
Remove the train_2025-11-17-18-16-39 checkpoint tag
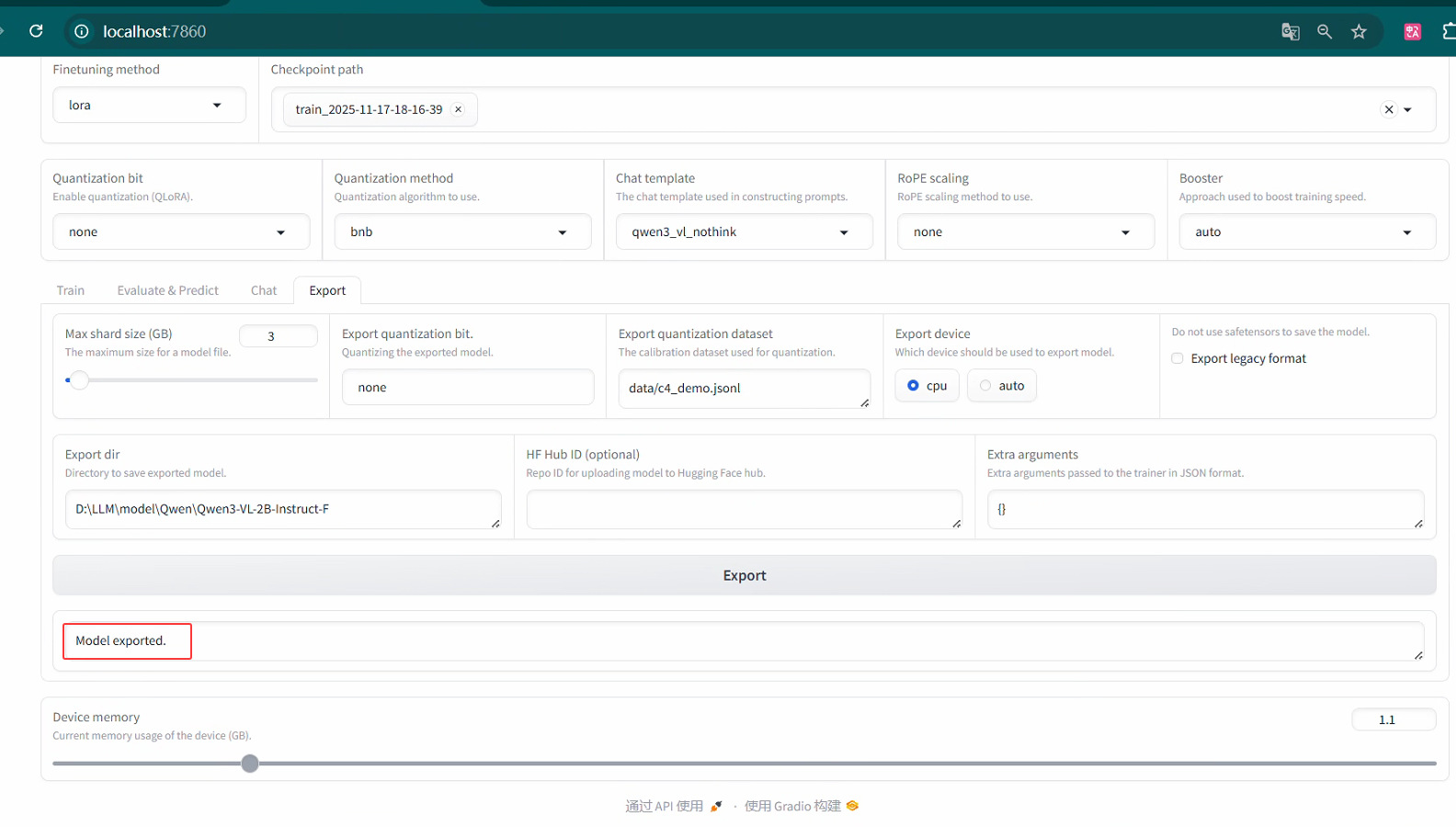click(x=458, y=109)
